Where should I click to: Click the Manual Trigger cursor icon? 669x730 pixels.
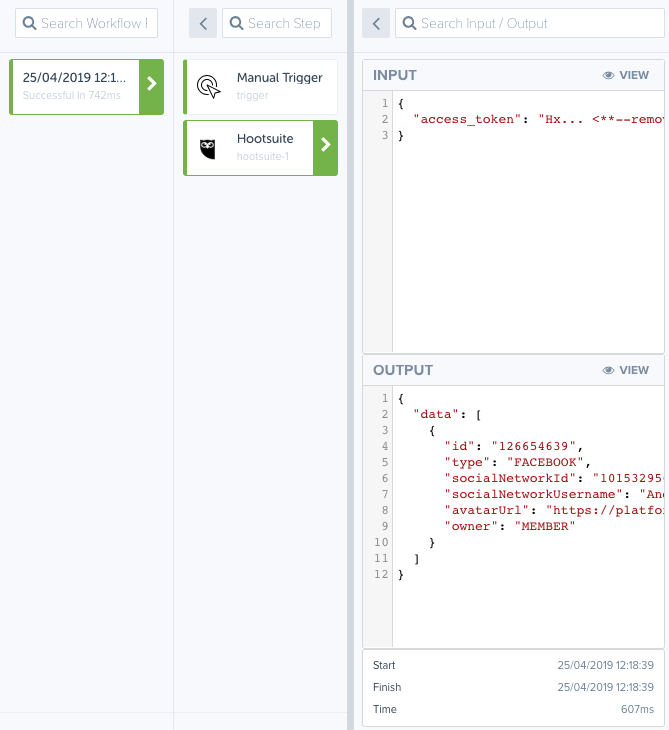[x=208, y=87]
